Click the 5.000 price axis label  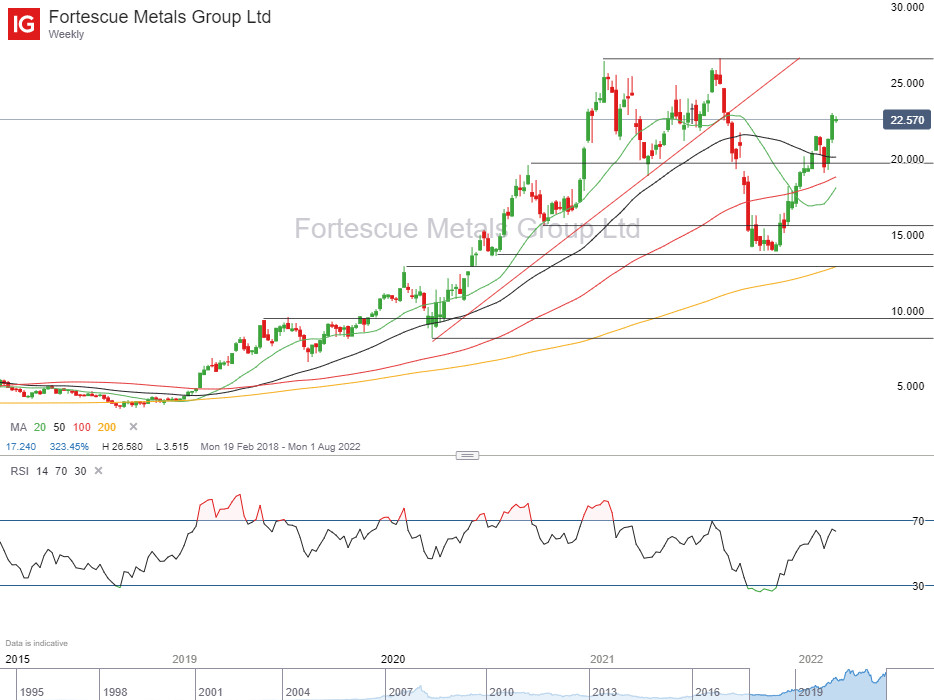pyautogui.click(x=911, y=386)
